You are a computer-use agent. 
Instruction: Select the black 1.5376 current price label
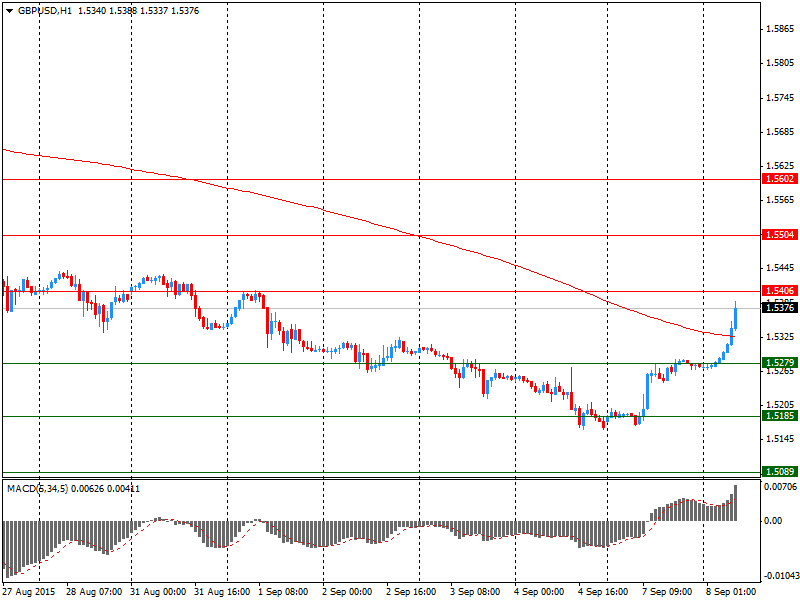780,308
